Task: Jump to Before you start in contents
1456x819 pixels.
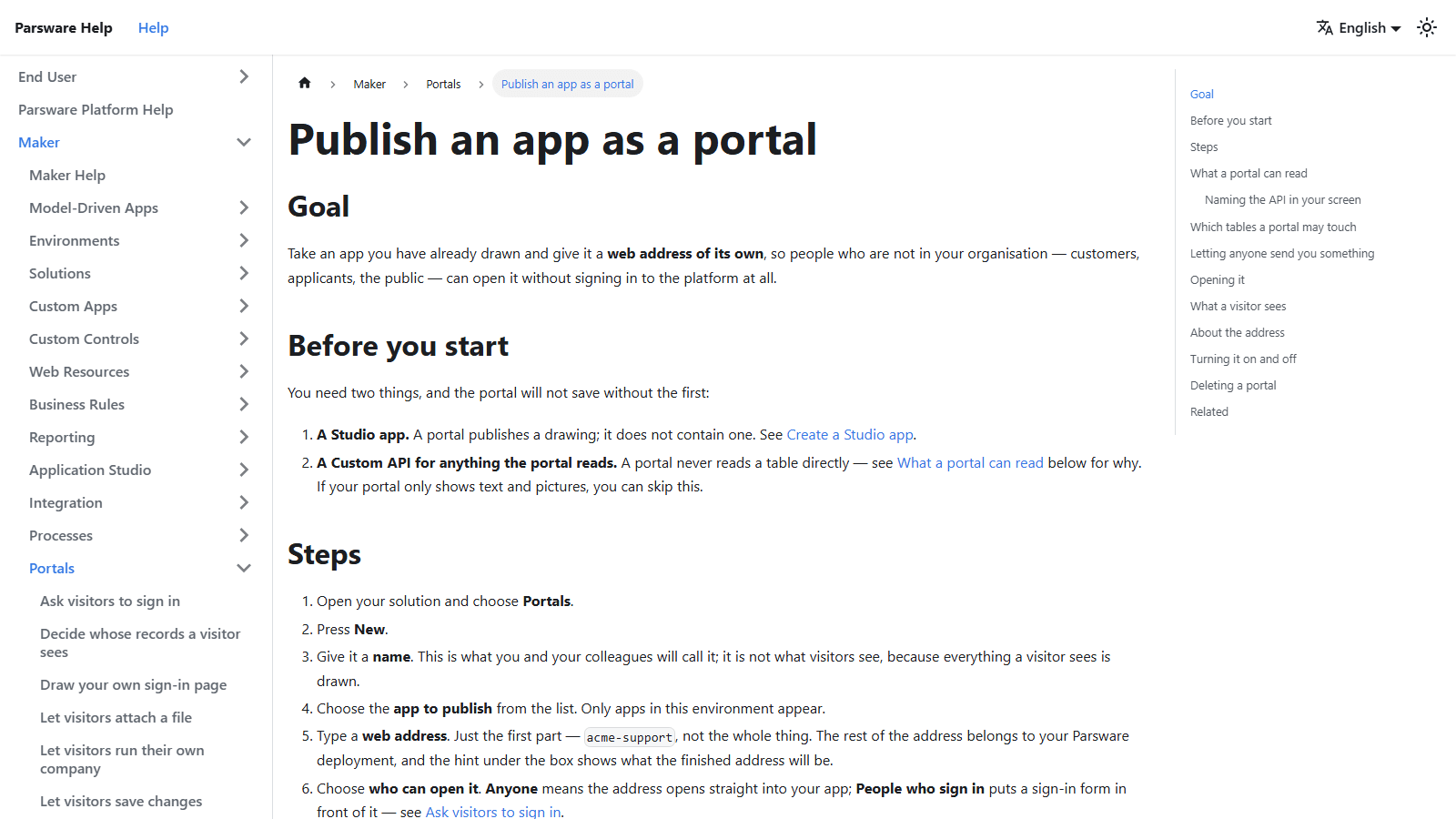Action: coord(1231,120)
